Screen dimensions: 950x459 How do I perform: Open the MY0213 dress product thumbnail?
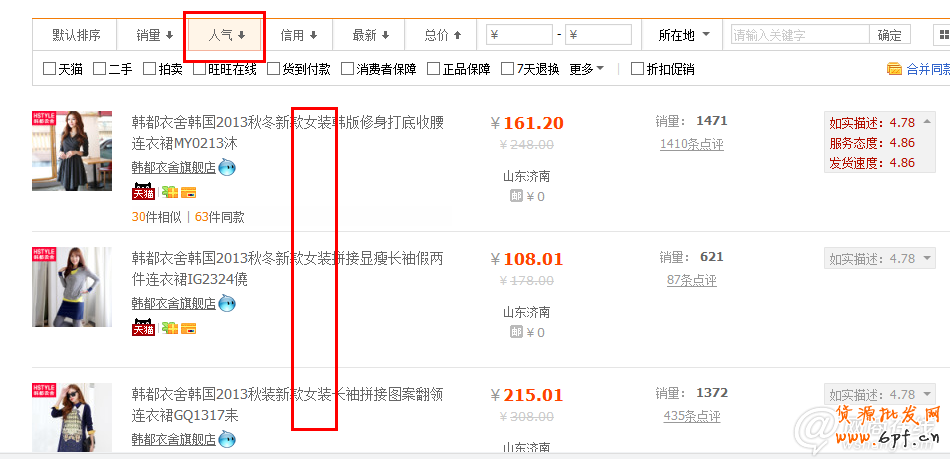pyautogui.click(x=72, y=151)
